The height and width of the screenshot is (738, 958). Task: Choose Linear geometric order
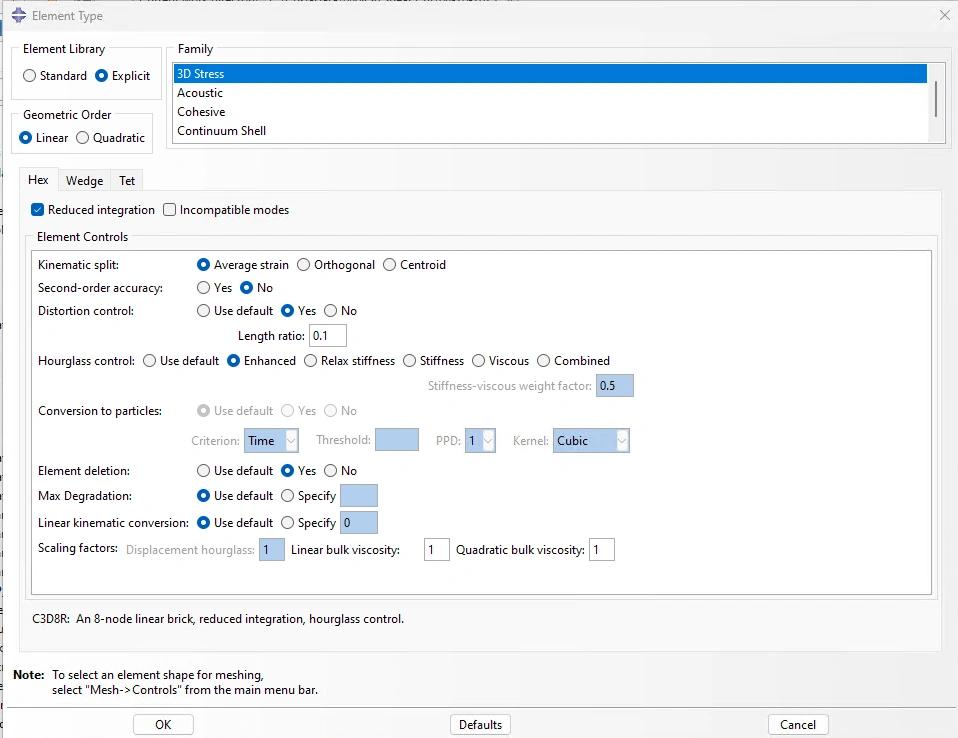(x=26, y=138)
